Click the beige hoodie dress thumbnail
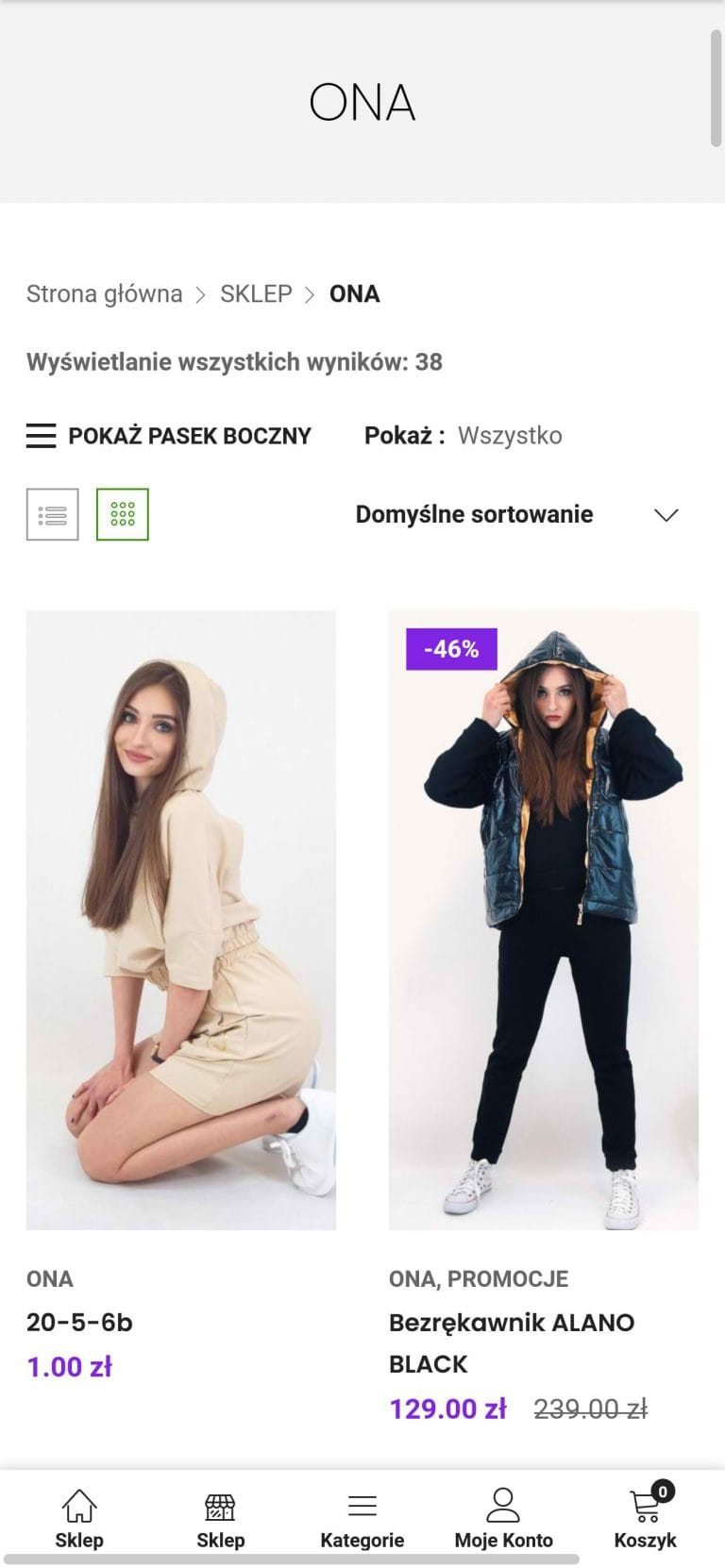The image size is (725, 1568). 181,920
